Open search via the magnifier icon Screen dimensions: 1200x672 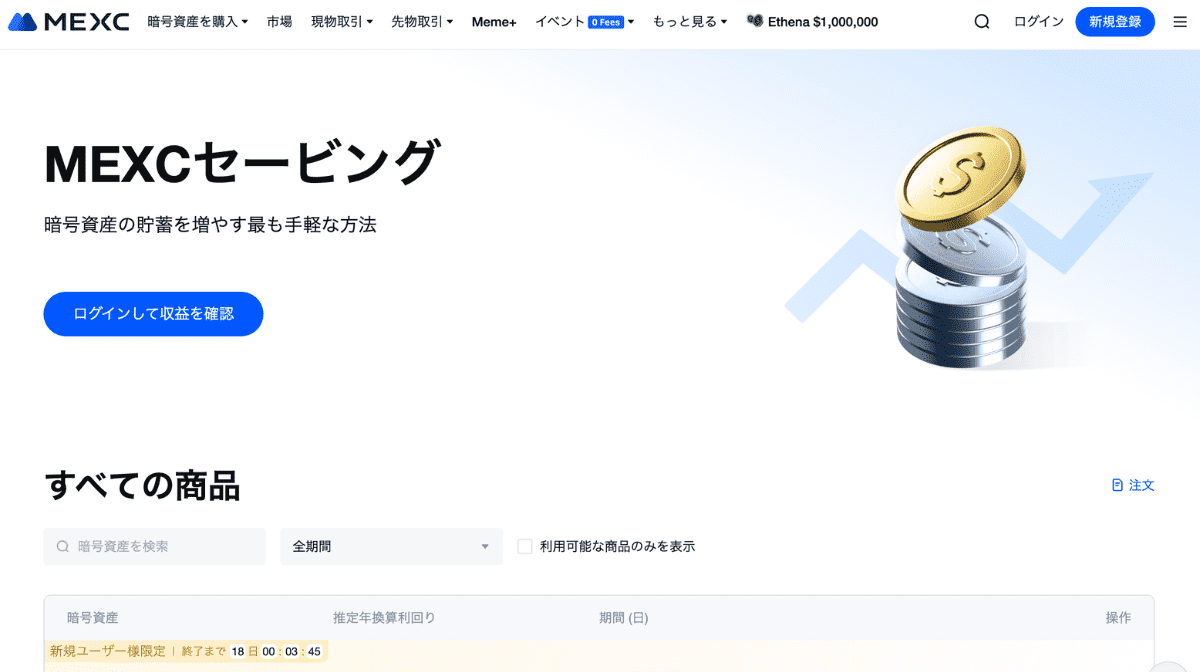pos(981,21)
